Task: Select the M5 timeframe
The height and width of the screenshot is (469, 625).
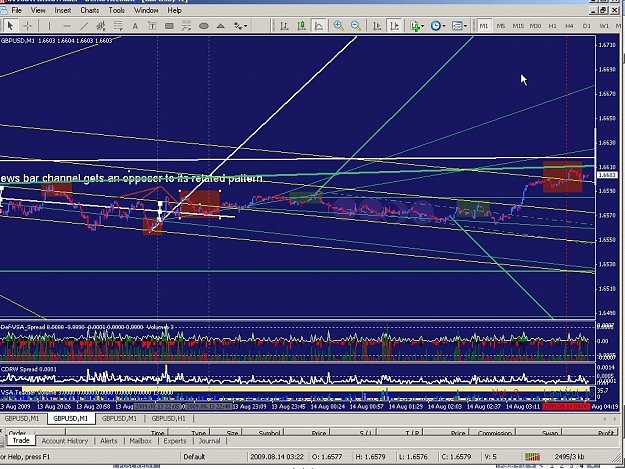Action: pyautogui.click(x=501, y=26)
